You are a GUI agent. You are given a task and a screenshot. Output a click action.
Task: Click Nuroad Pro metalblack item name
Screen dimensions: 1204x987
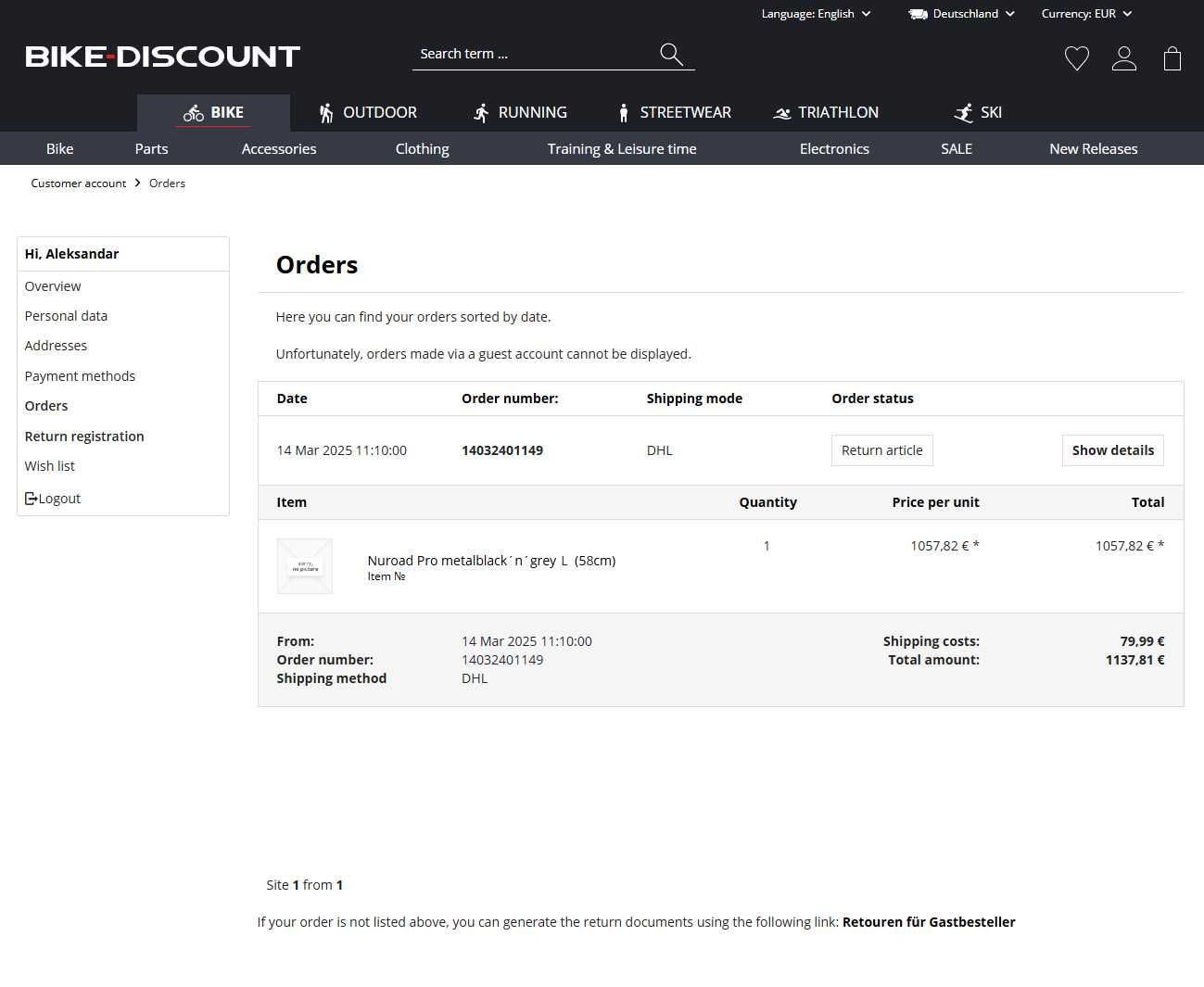(491, 561)
